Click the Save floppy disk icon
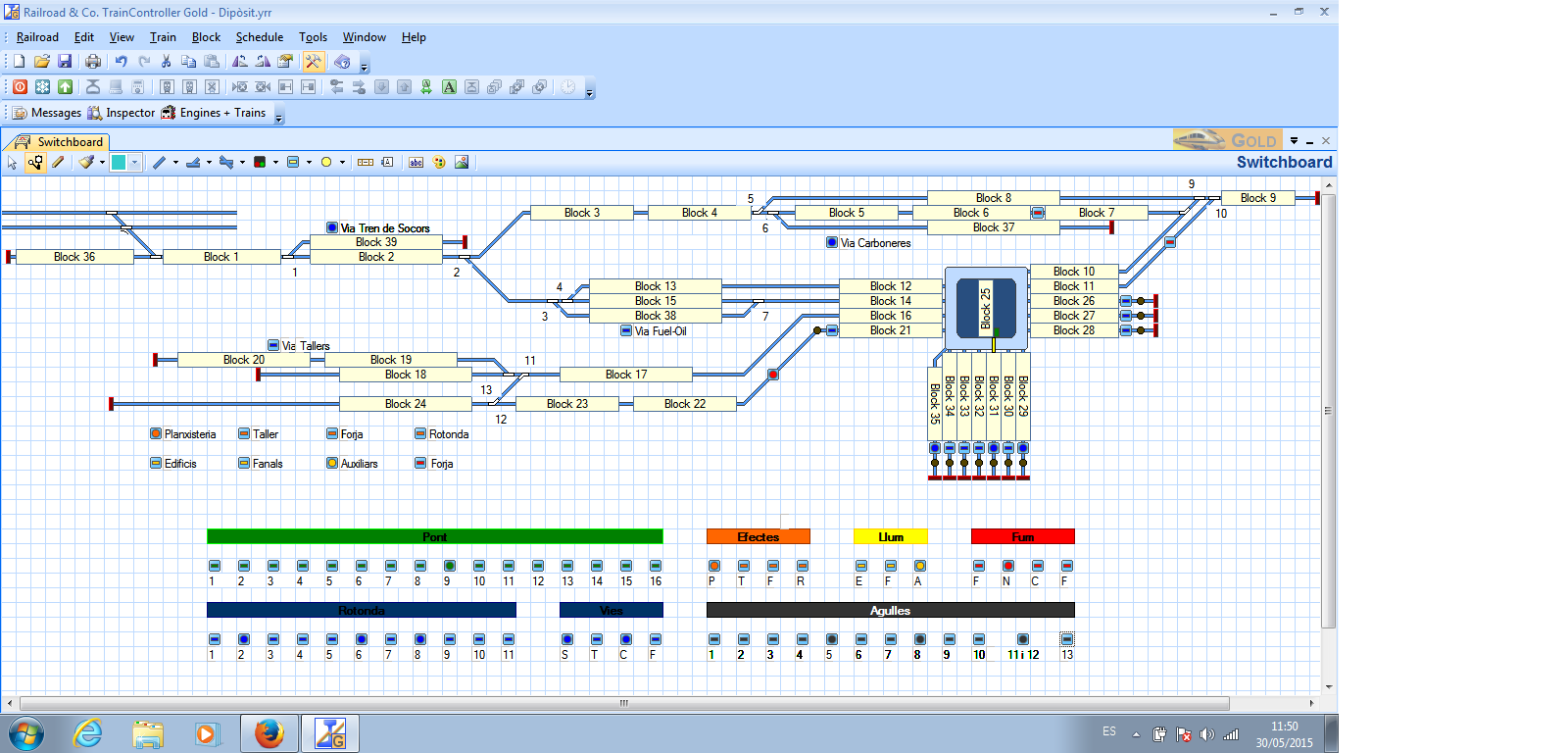The image size is (1568, 753). pos(65,62)
